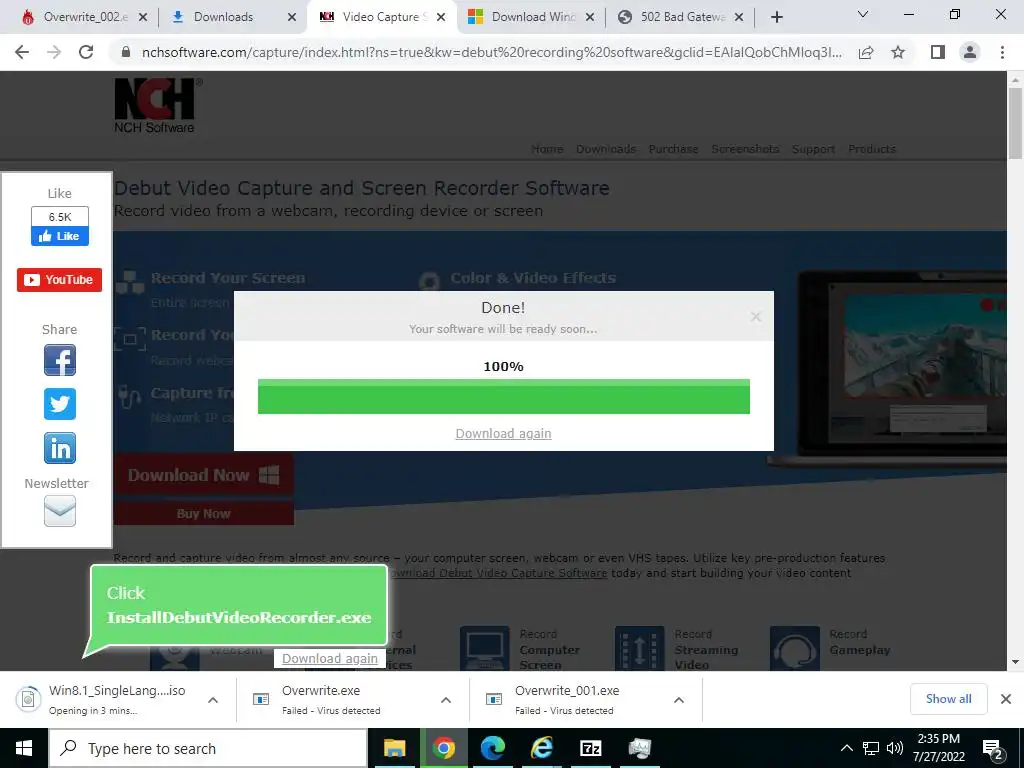Image resolution: width=1024 pixels, height=768 pixels.
Task: Open the Screenshots navigation item
Action: click(745, 149)
